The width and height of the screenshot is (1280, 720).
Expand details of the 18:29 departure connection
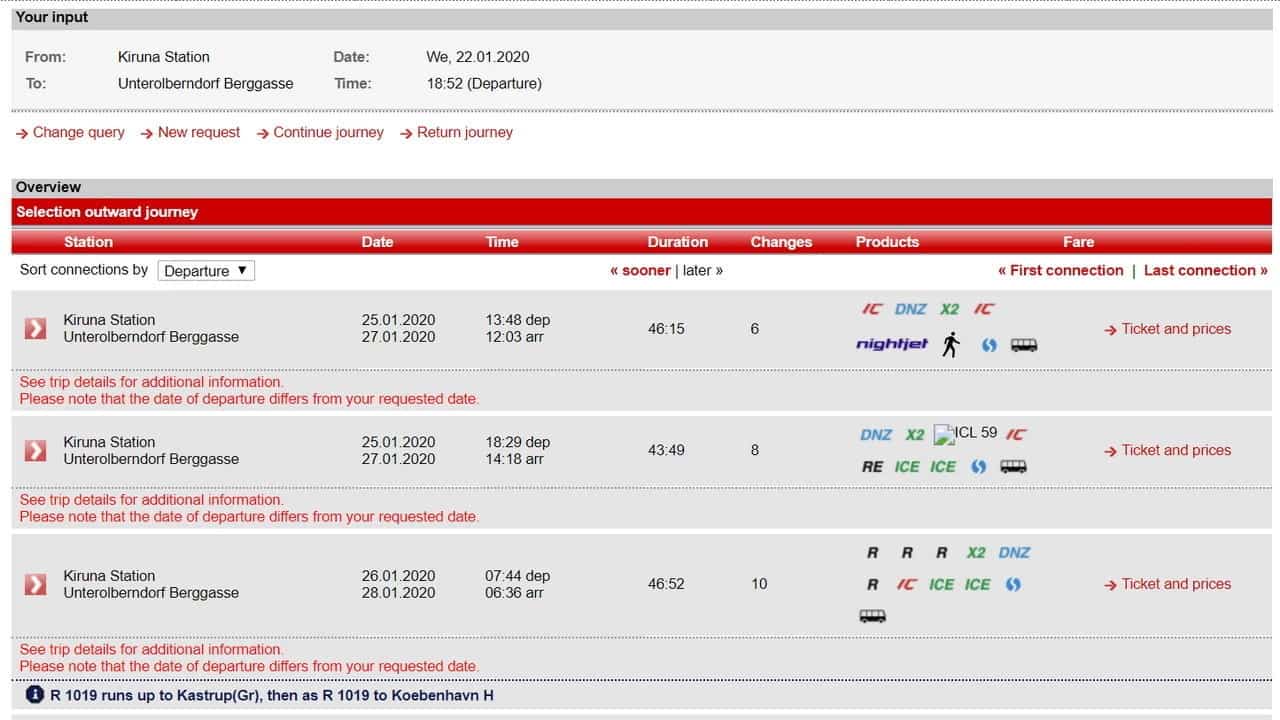[36, 451]
